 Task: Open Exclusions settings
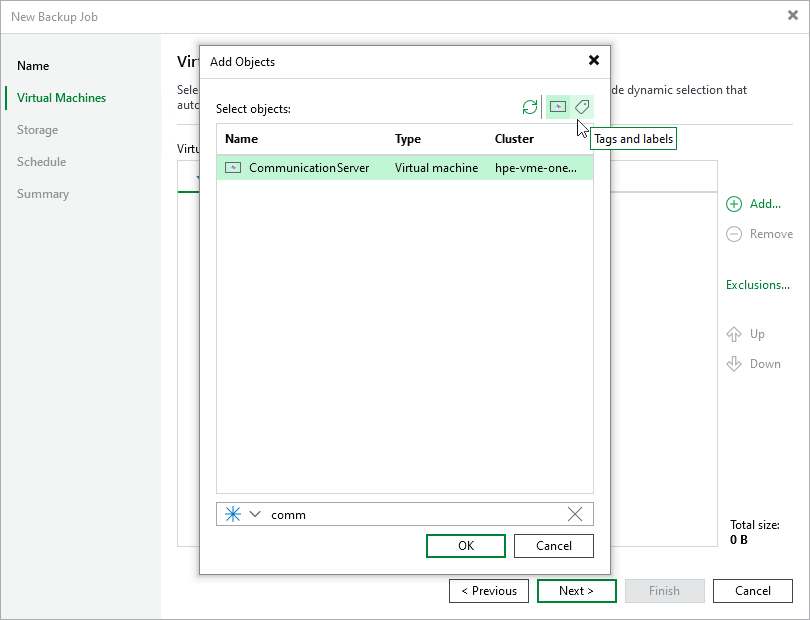[x=758, y=285]
